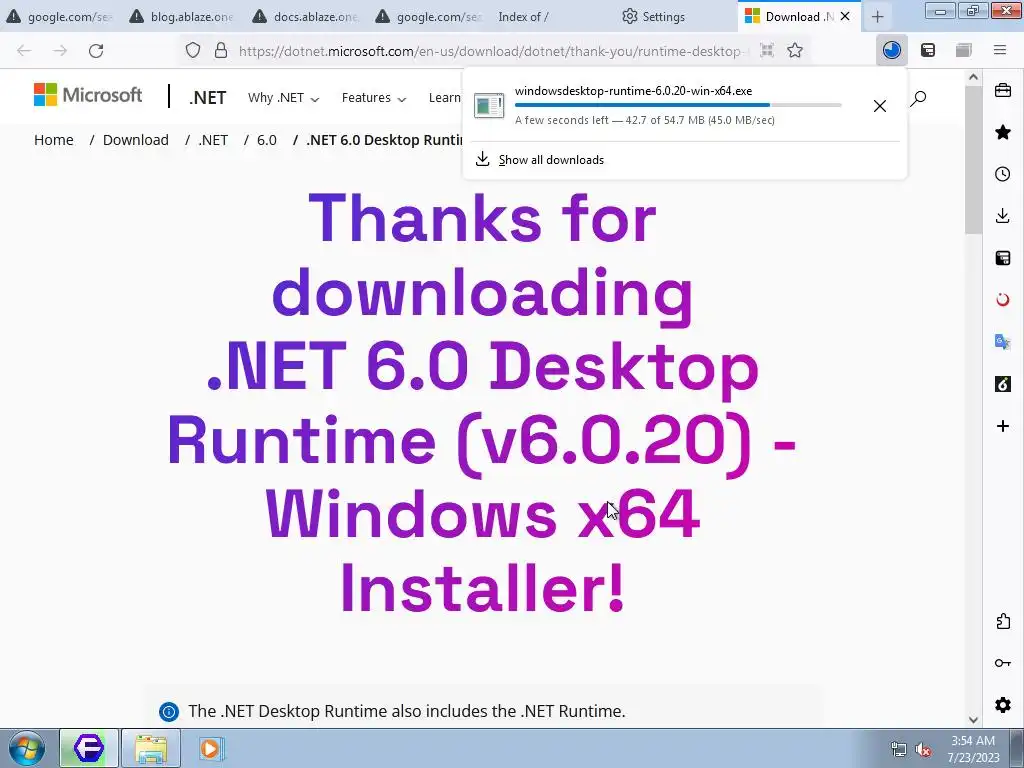The image size is (1024, 768).
Task: Open sidebar settings gear icon
Action: pyautogui.click(x=1002, y=705)
